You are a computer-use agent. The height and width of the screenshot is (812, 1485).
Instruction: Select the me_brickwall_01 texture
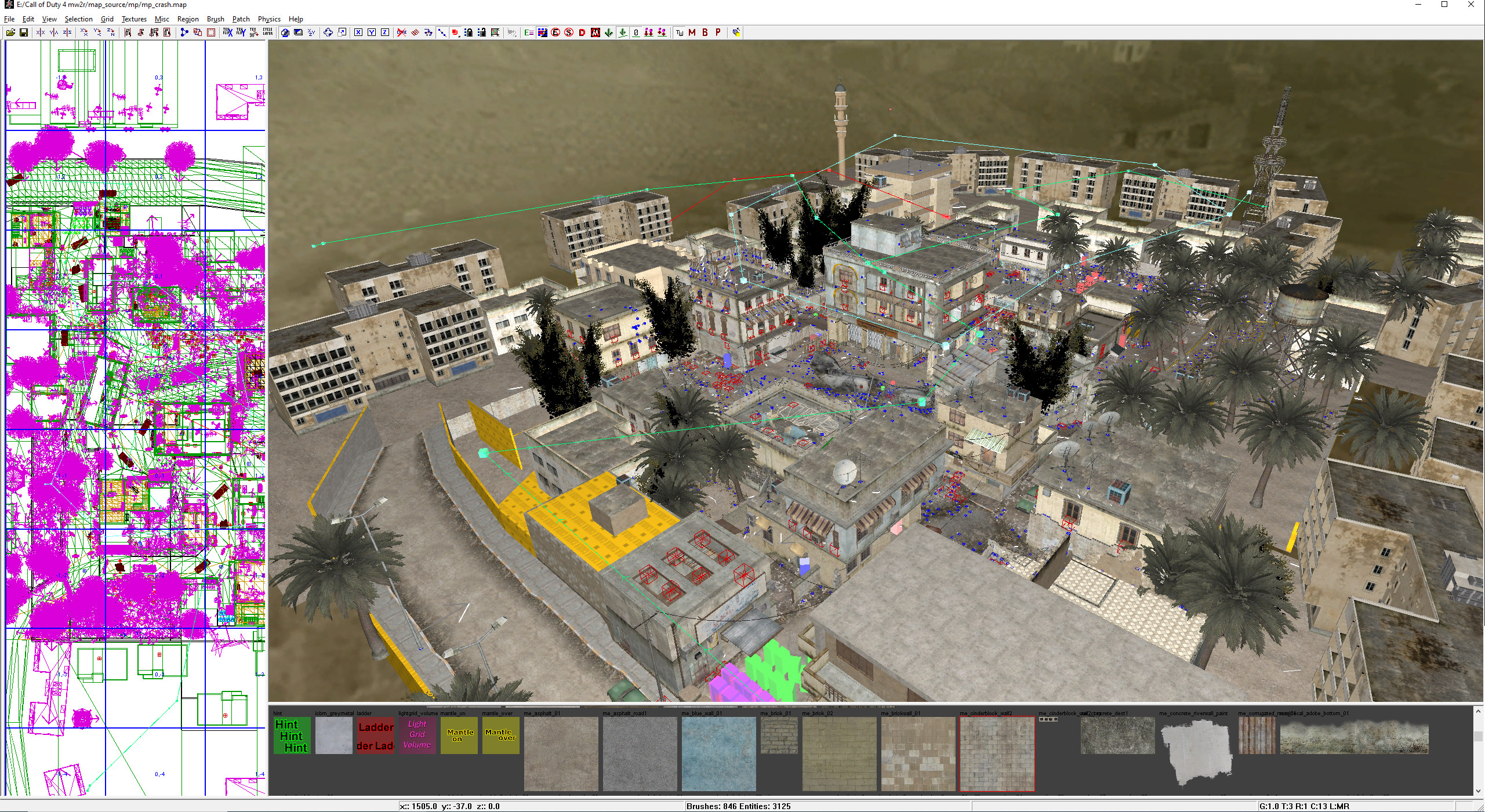918,754
